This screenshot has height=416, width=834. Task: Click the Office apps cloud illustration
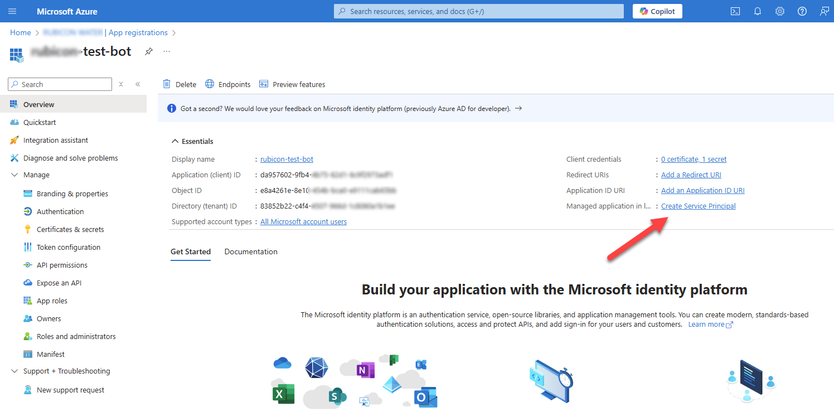pyautogui.click(x=355, y=381)
